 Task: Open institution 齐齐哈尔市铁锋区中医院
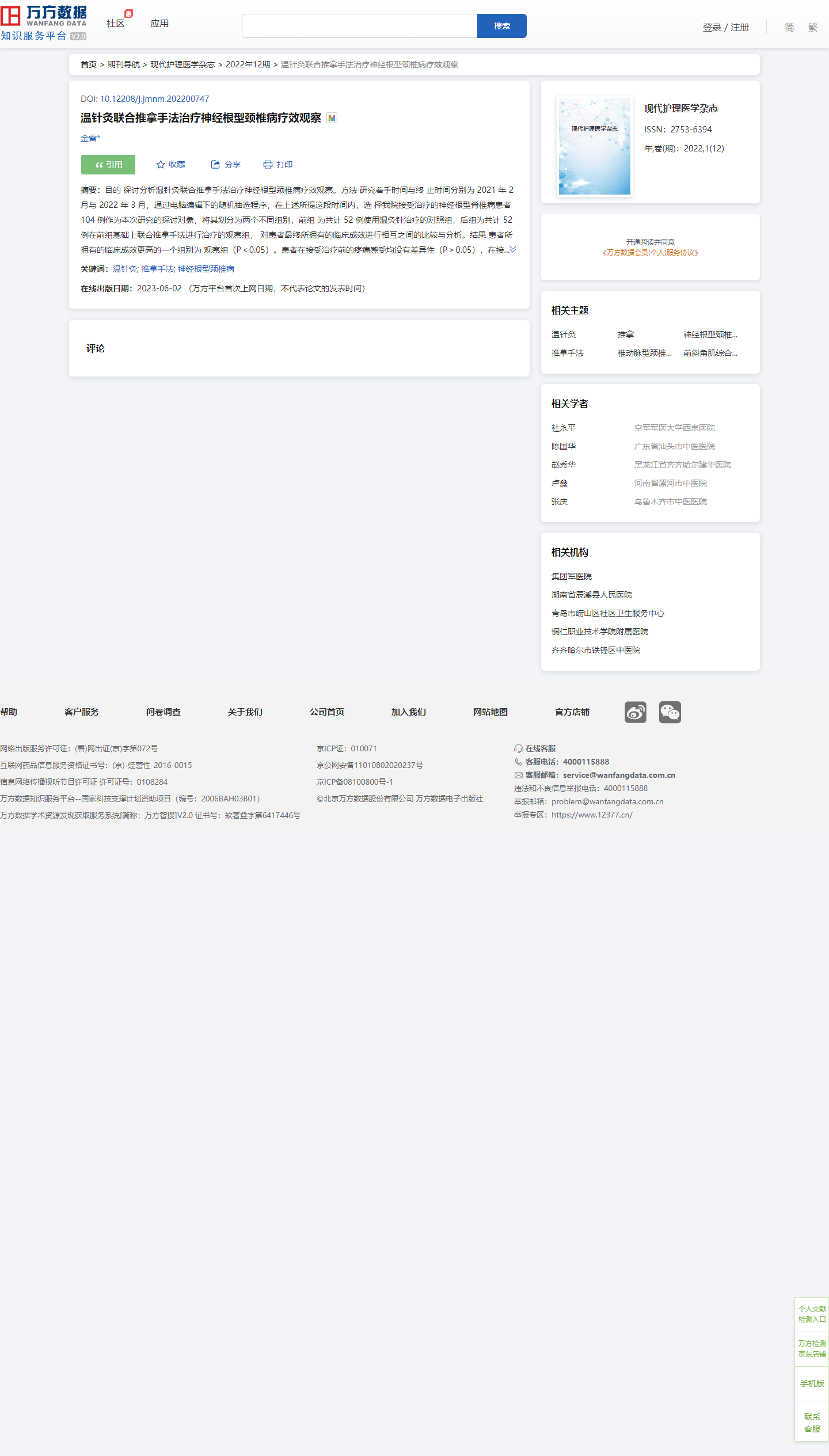click(596, 650)
